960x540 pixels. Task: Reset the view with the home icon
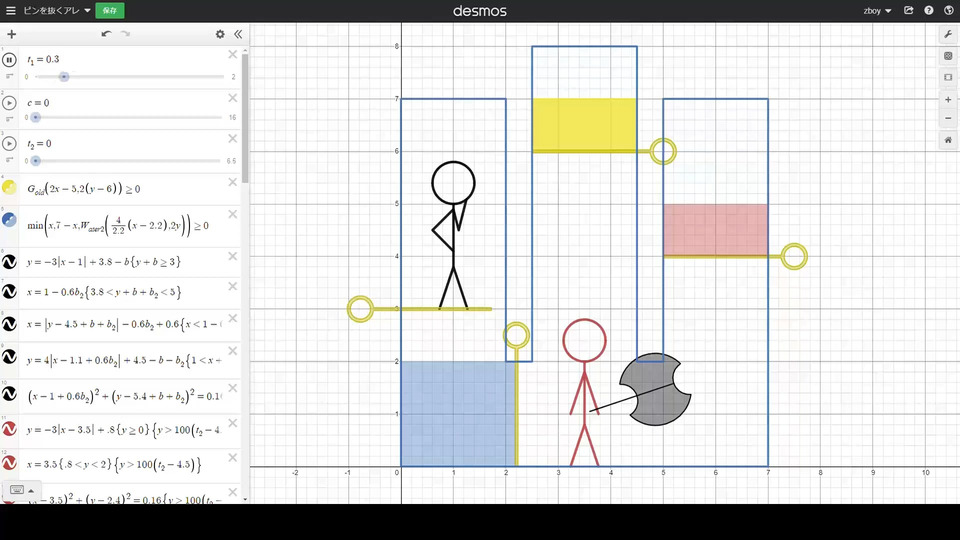click(948, 140)
